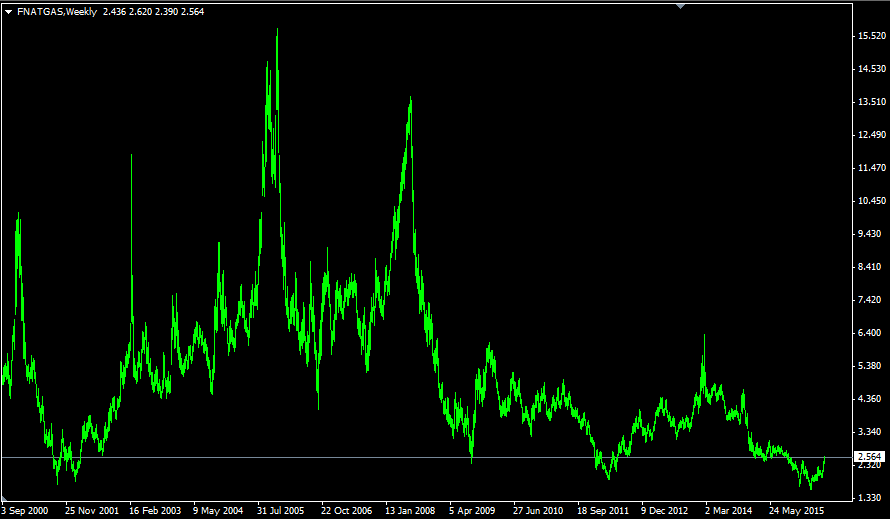
Task: Click the 5 Apr 2009 date label
Action: [472, 510]
